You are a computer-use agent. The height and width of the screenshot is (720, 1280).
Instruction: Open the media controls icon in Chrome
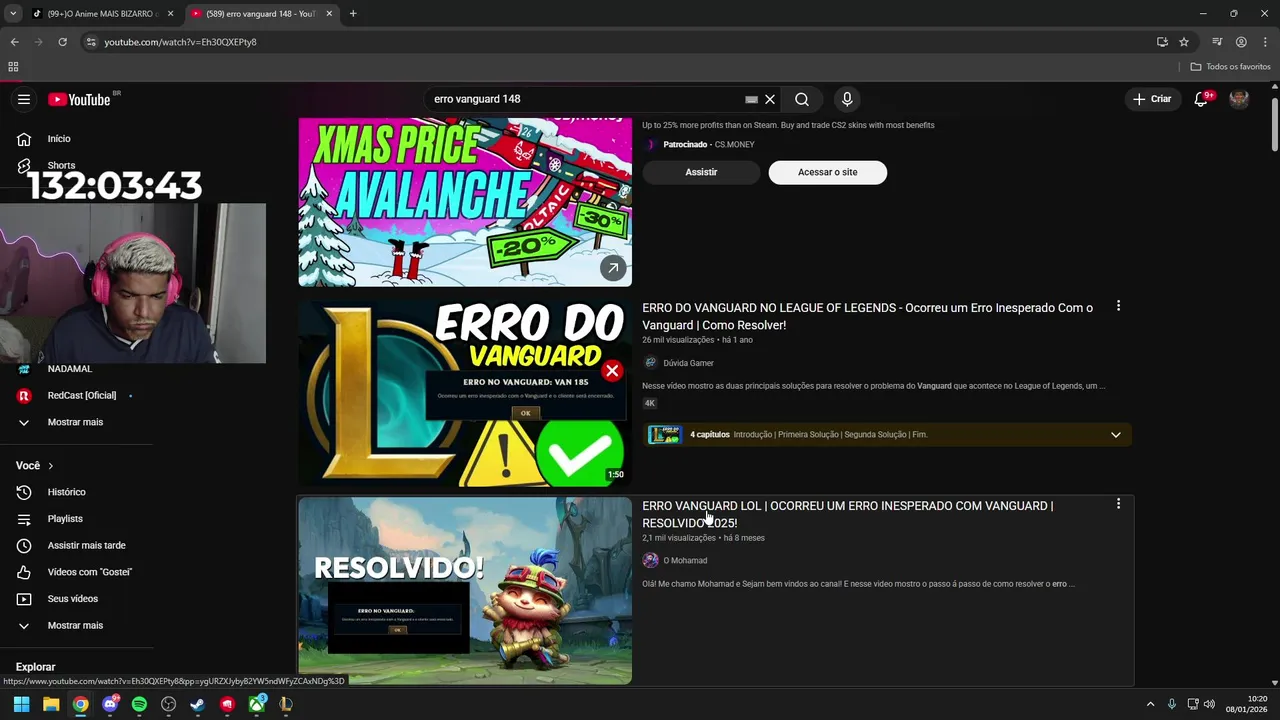pyautogui.click(x=1217, y=42)
